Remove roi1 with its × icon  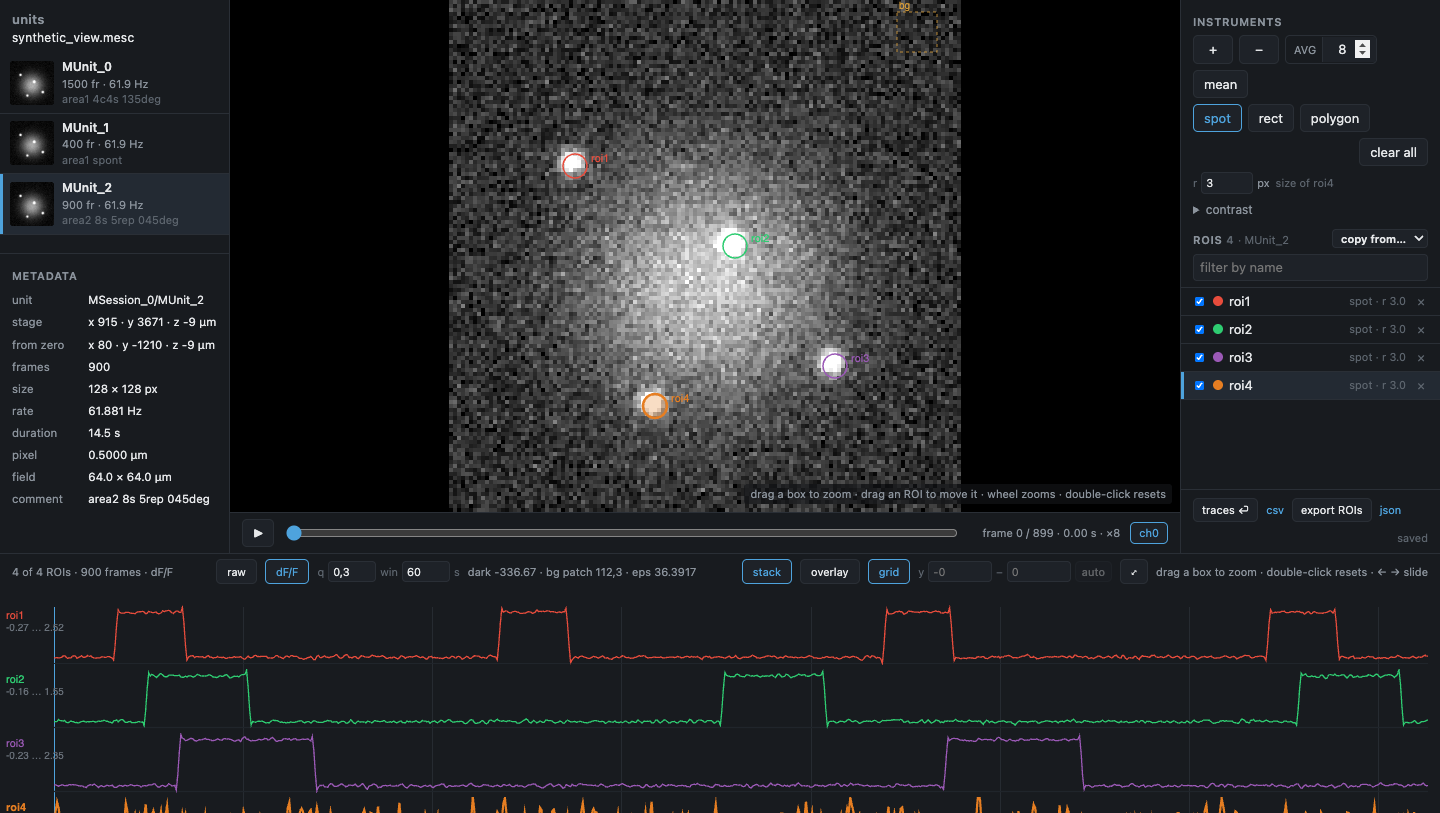click(1421, 302)
